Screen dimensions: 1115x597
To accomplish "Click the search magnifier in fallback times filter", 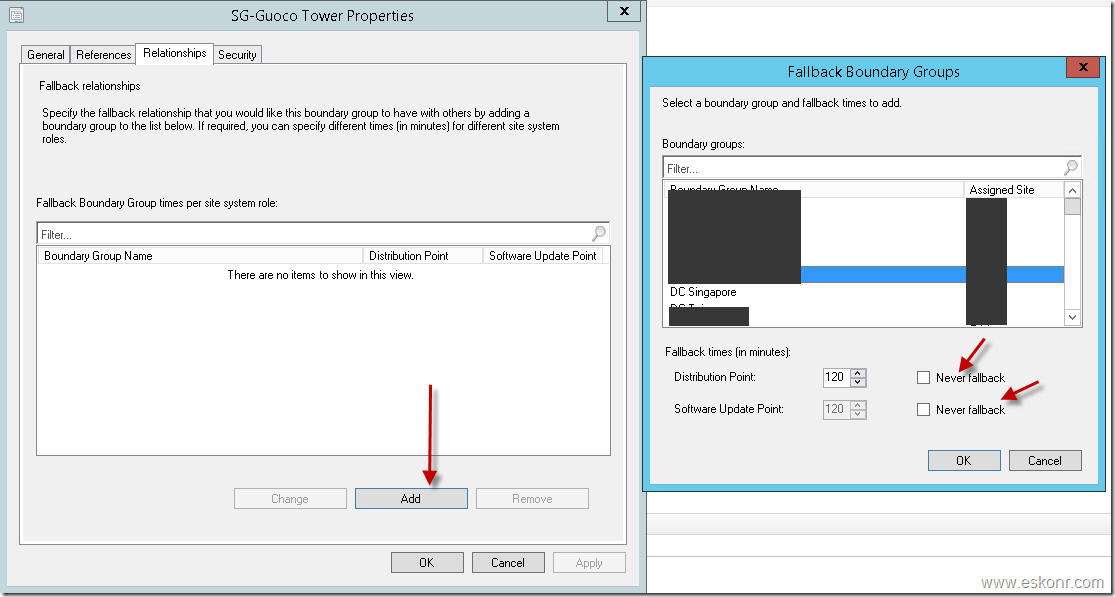I will 599,234.
